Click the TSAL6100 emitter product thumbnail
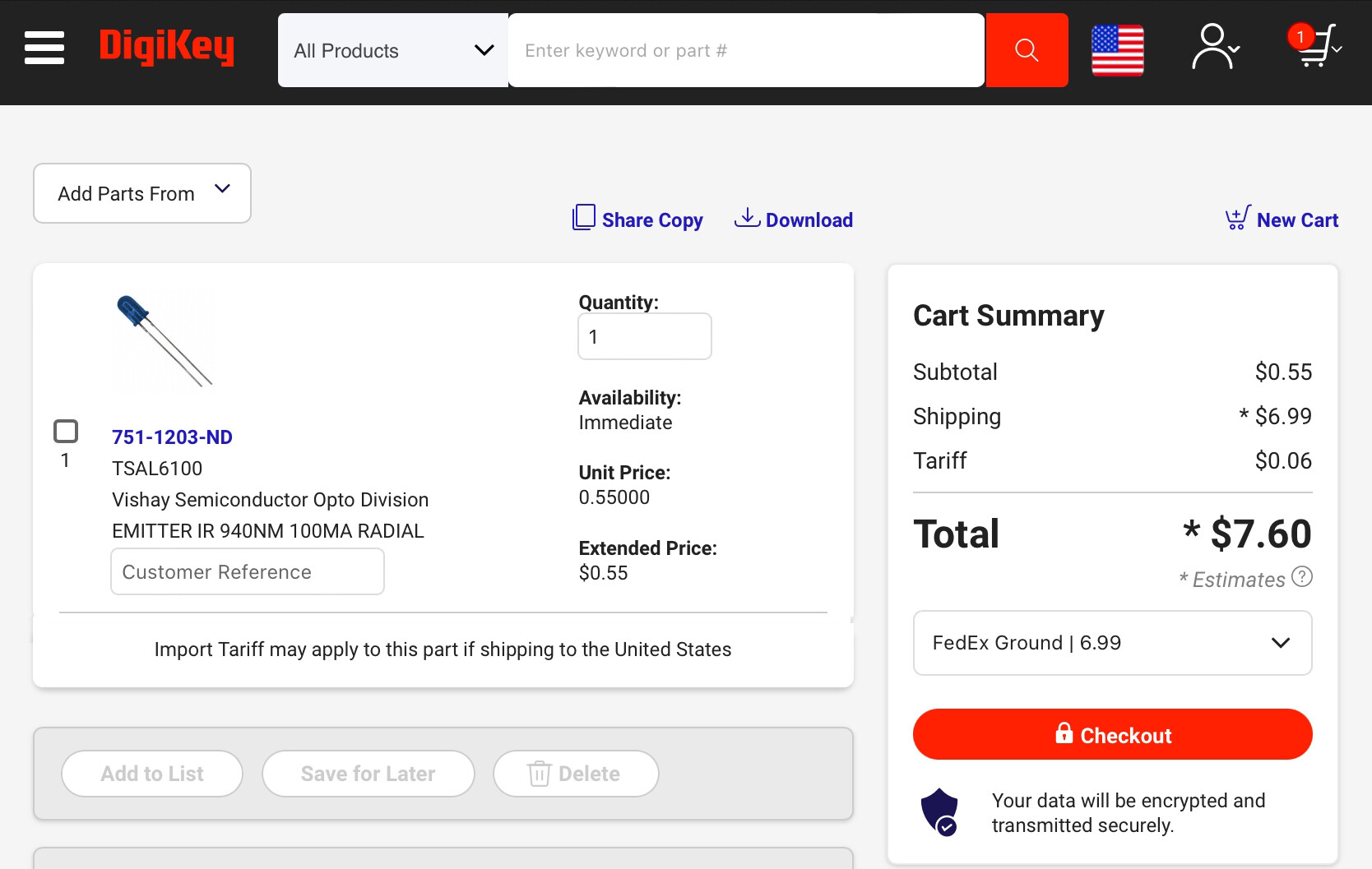Screen dimensions: 1372x869 [164, 340]
